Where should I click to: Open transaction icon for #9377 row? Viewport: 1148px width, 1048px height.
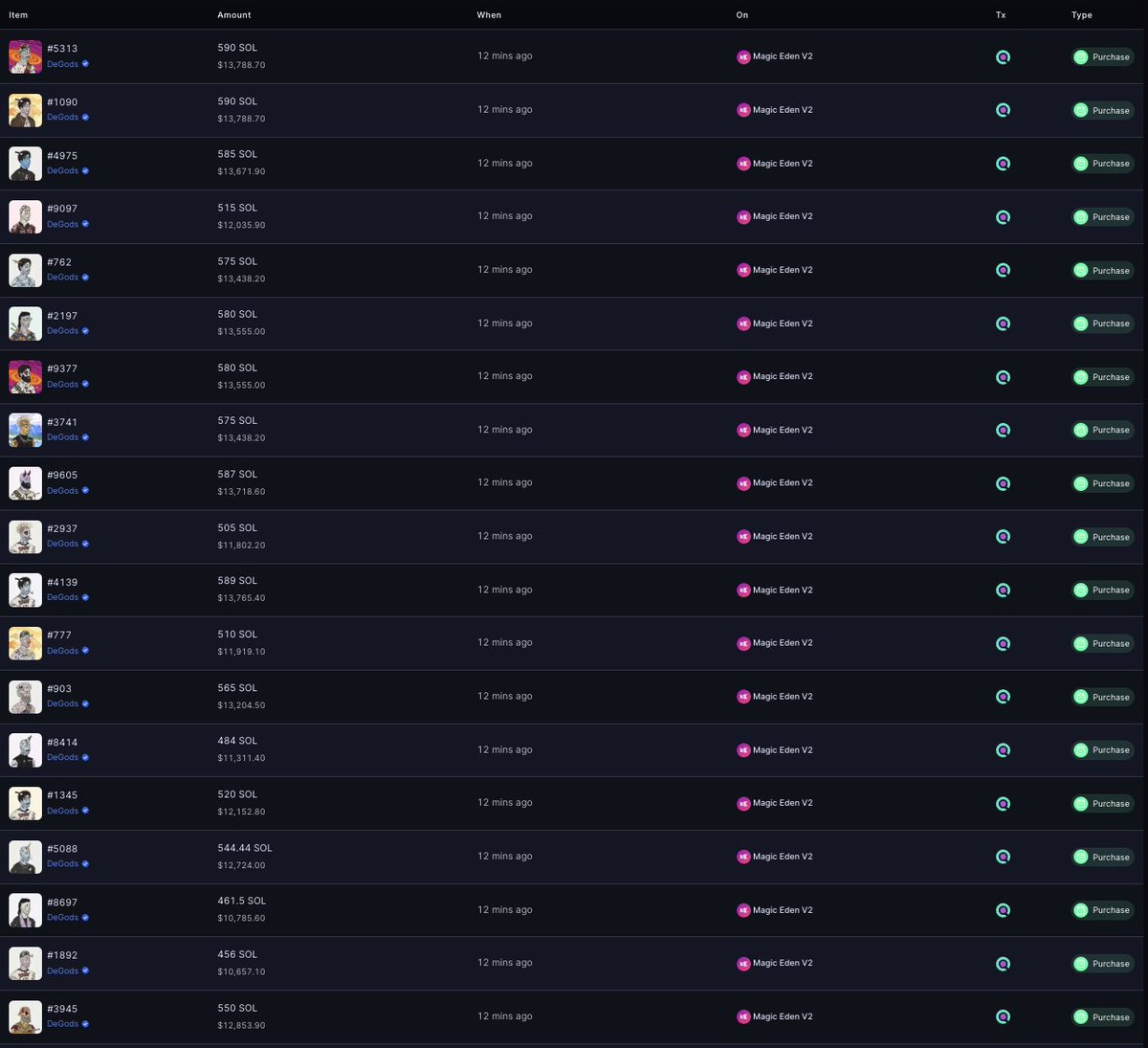(1003, 377)
